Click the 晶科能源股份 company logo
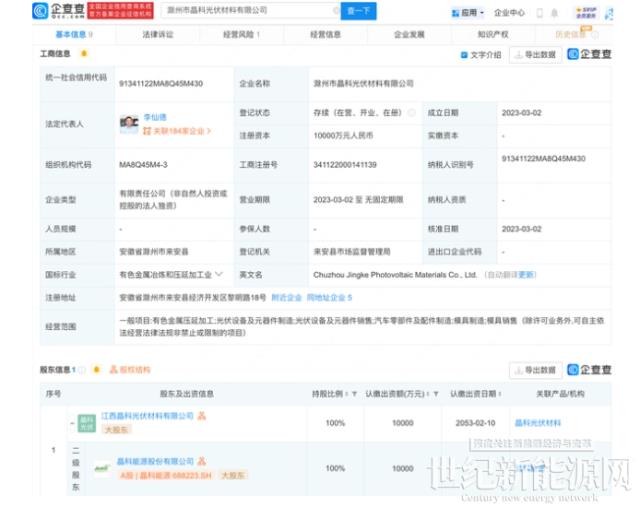The image size is (640, 507). (102, 468)
